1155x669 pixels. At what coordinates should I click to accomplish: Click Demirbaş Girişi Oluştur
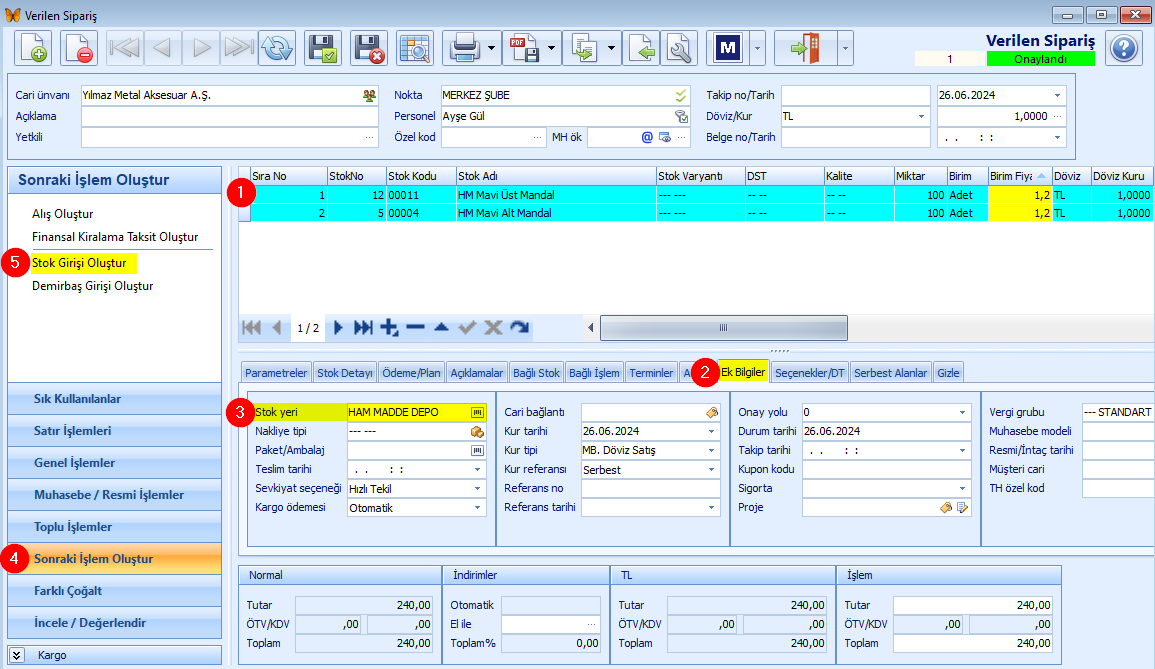click(92, 286)
